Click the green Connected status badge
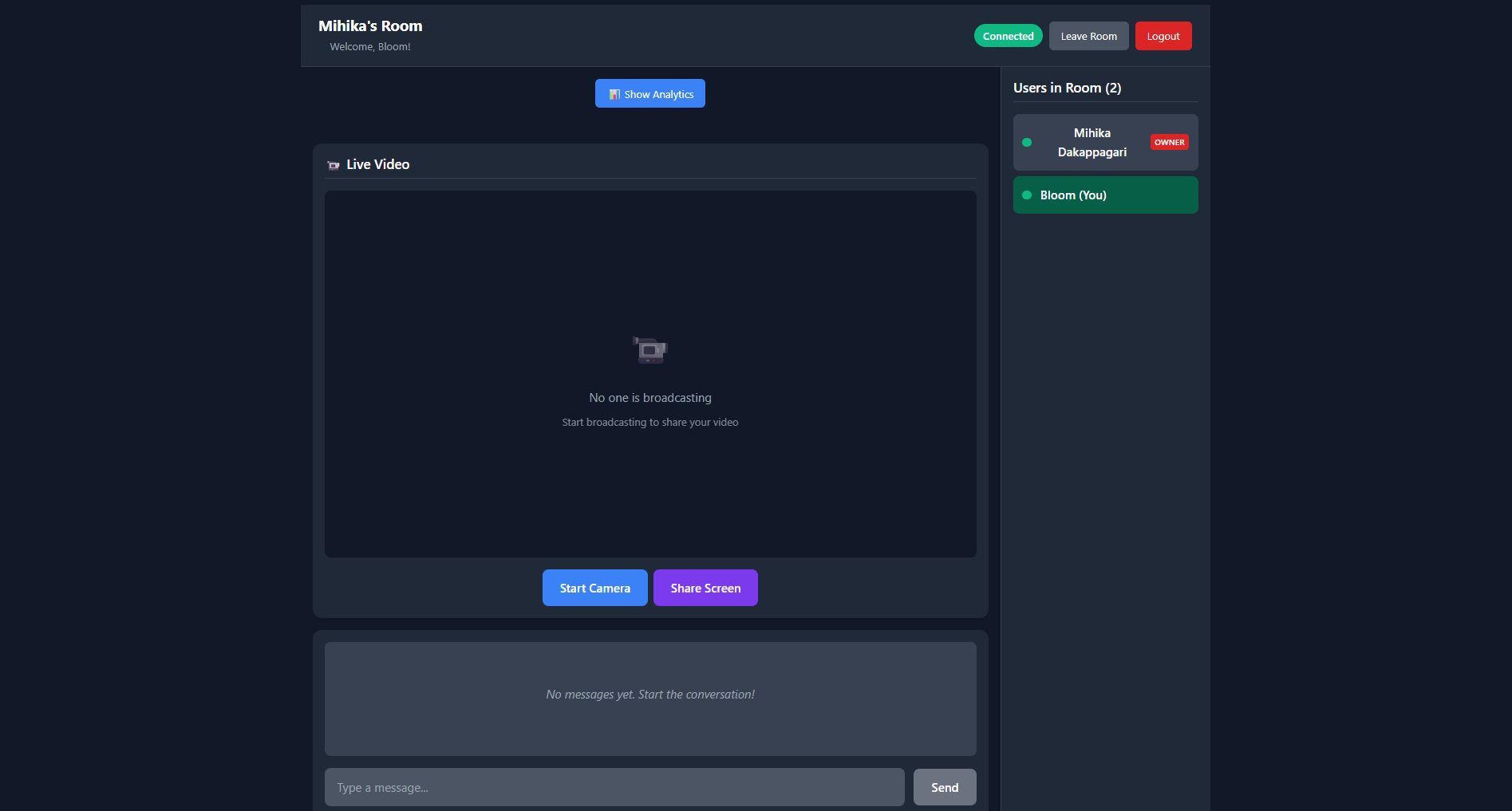Viewport: 1512px width, 811px height. [1008, 37]
